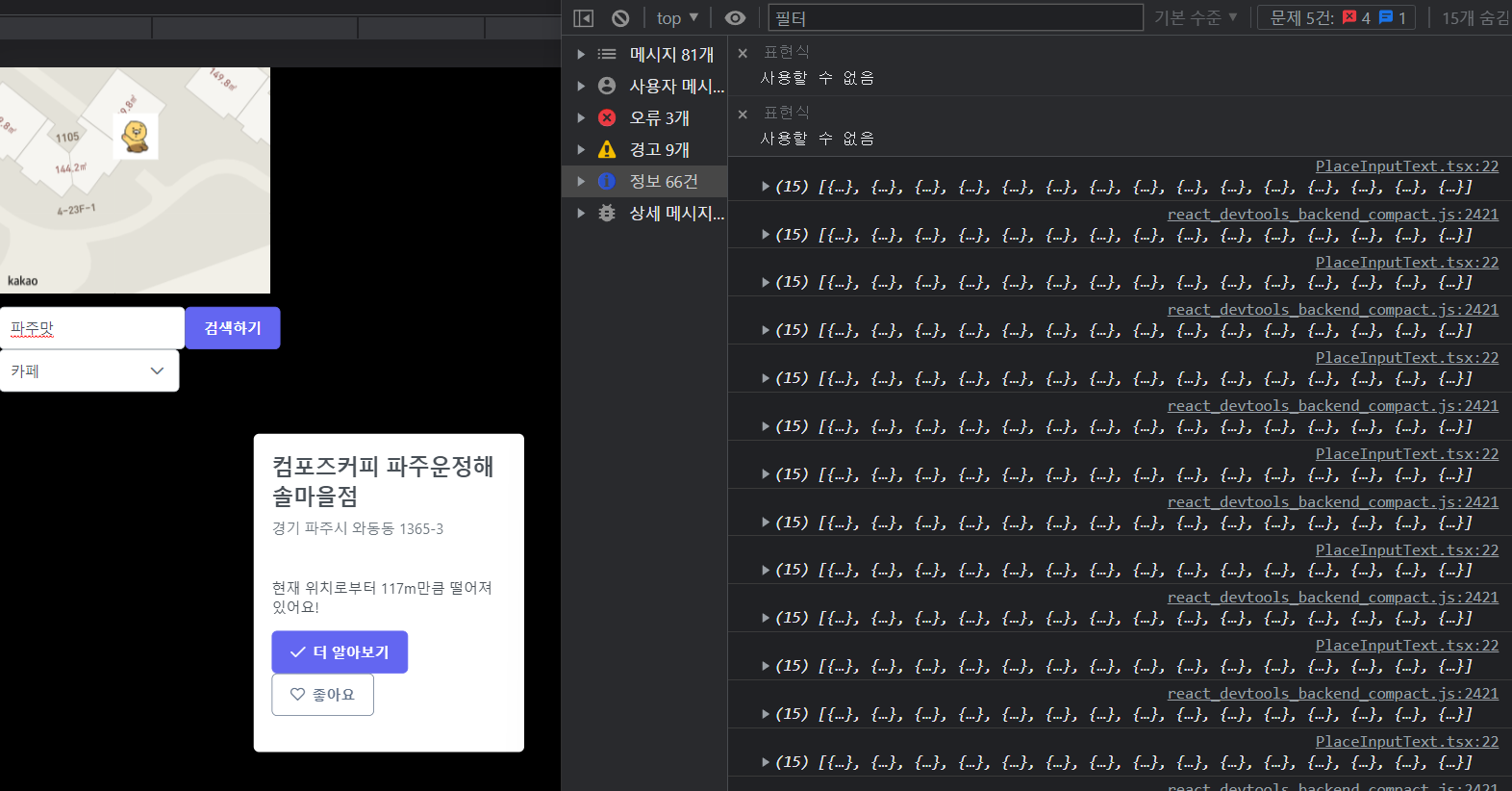Toggle the console sidebar panel icon
Screen dimensions: 1512x791
pyautogui.click(x=584, y=18)
